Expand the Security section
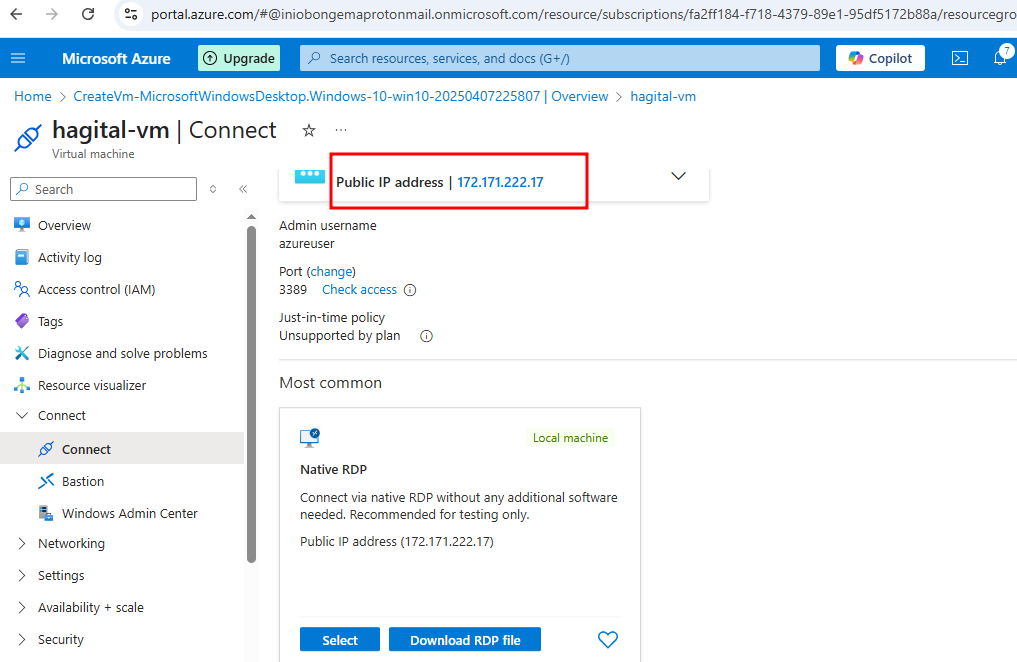Screen dimensions: 1017x662 22,639
